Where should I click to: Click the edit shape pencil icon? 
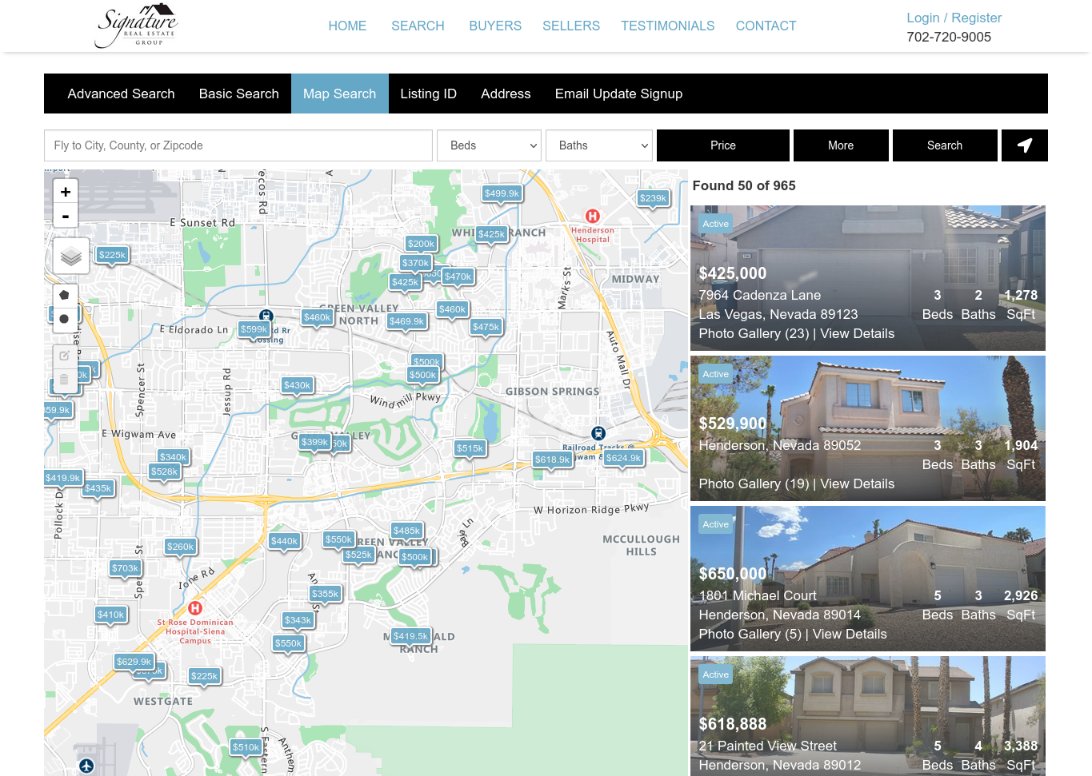(x=64, y=355)
